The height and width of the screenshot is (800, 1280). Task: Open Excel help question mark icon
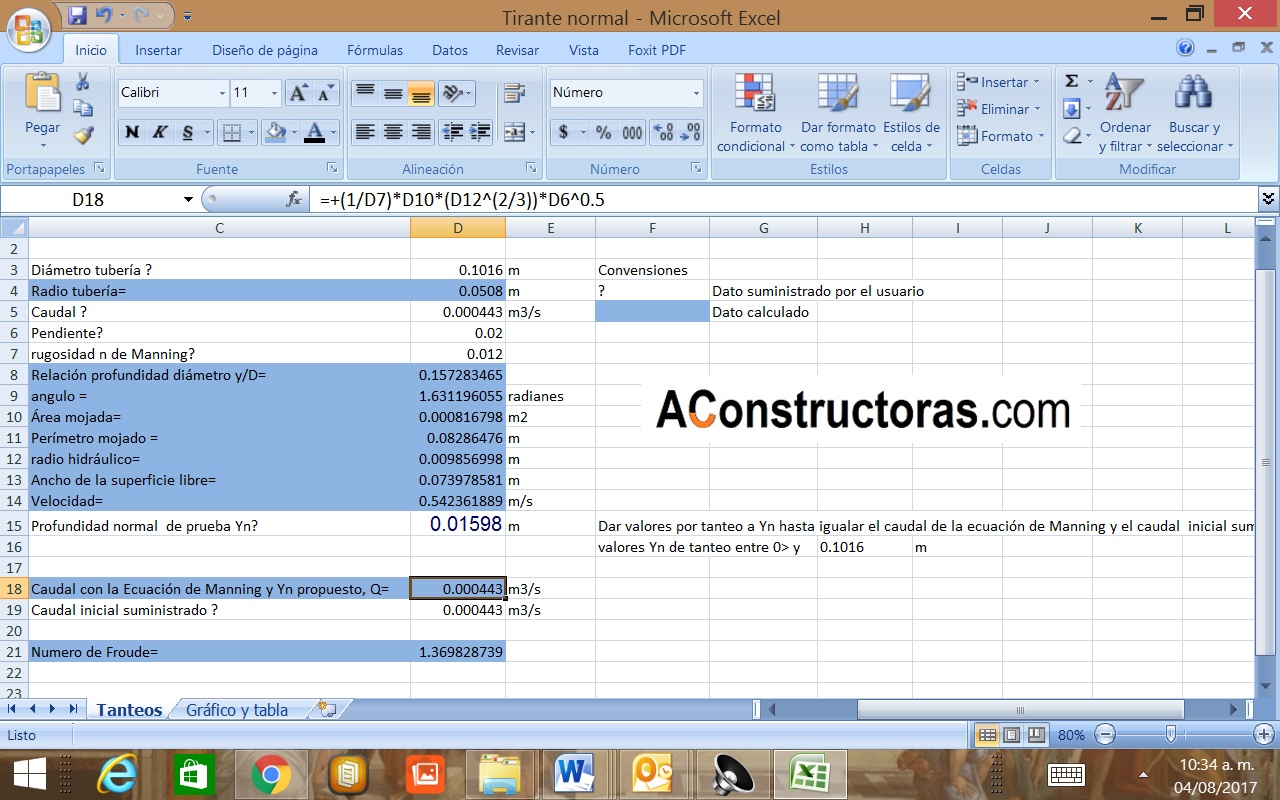[x=1185, y=48]
